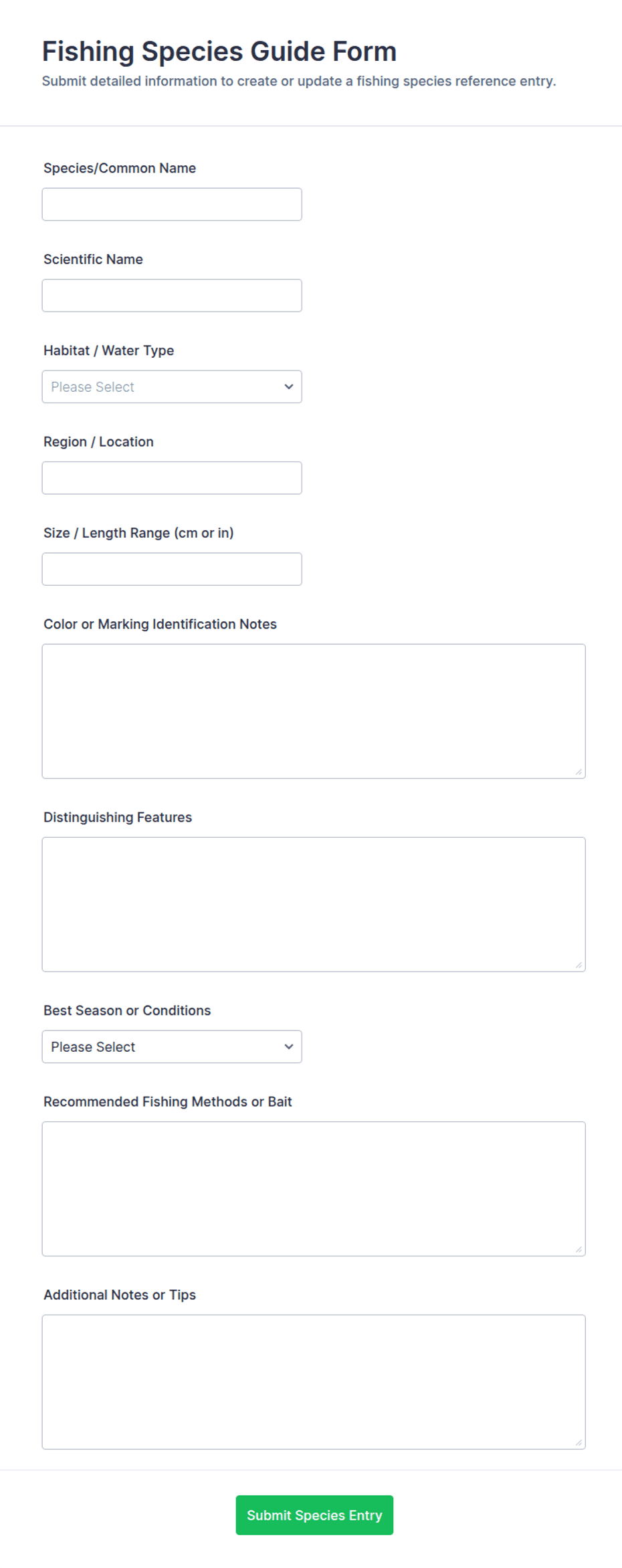Screen dimensions: 622x1568
Task: Click the Species/Common Name input field
Action: click(172, 204)
